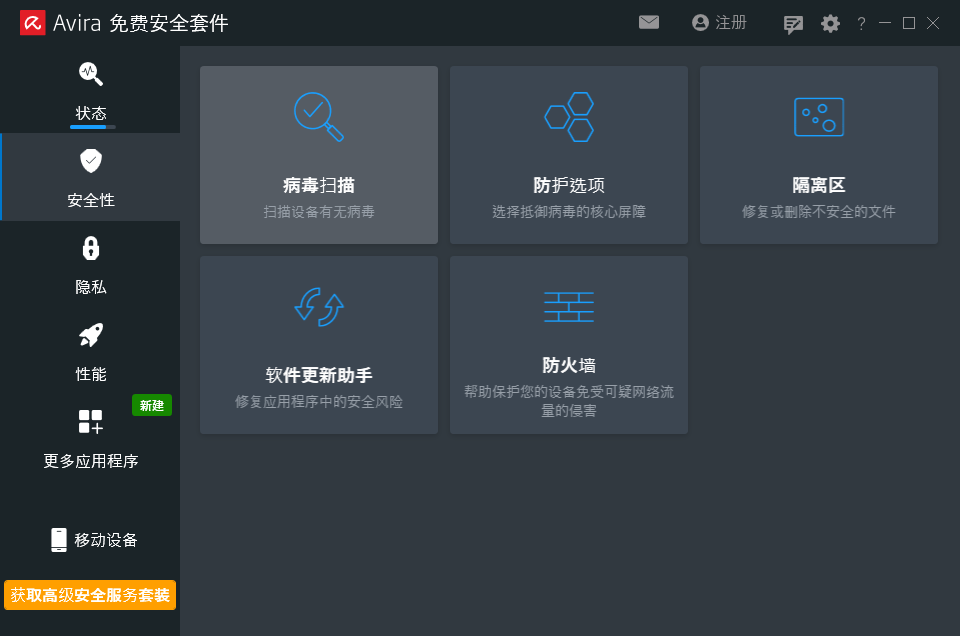Image resolution: width=960 pixels, height=636 pixels.
Task: Click the more apps grid-plus icon
Action: 91,422
